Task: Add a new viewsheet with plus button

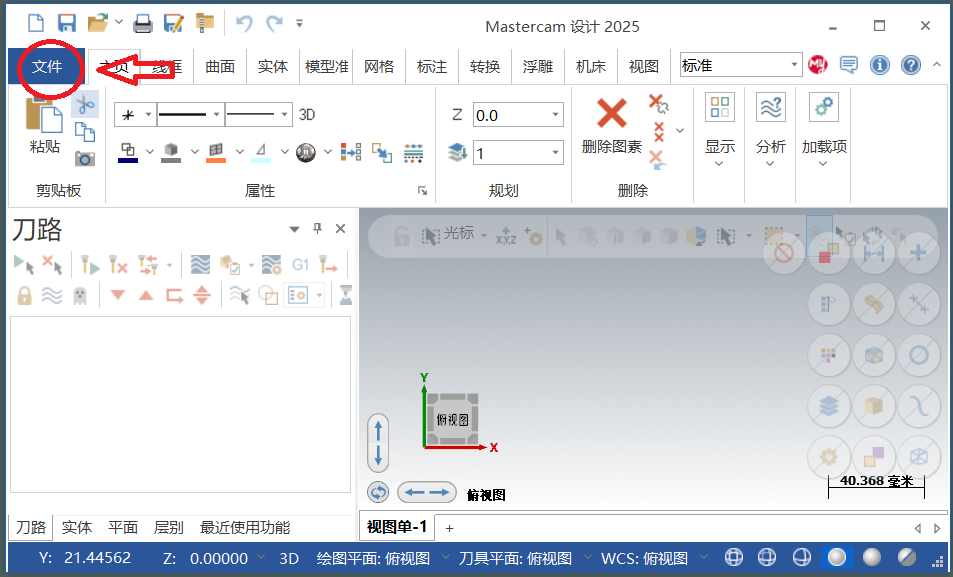Action: point(449,528)
